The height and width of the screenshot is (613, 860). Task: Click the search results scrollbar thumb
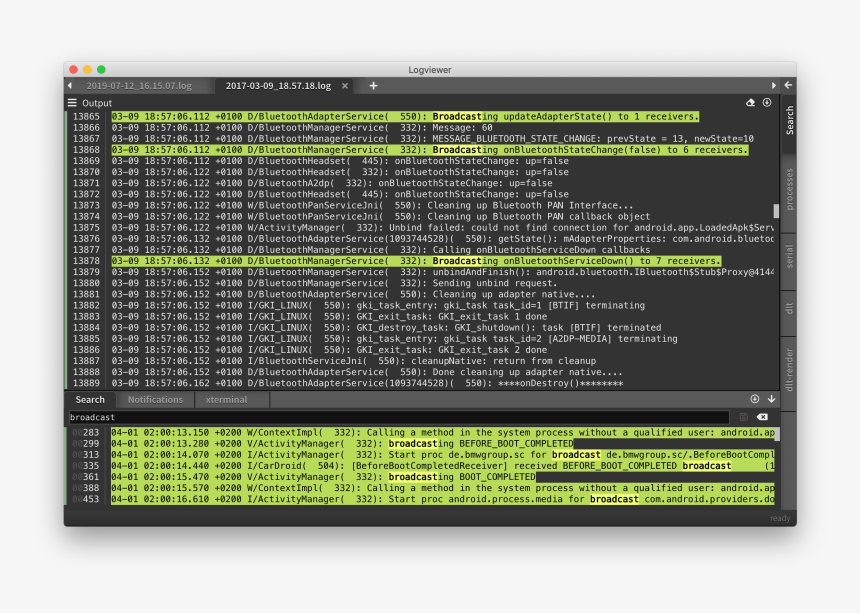coord(777,435)
